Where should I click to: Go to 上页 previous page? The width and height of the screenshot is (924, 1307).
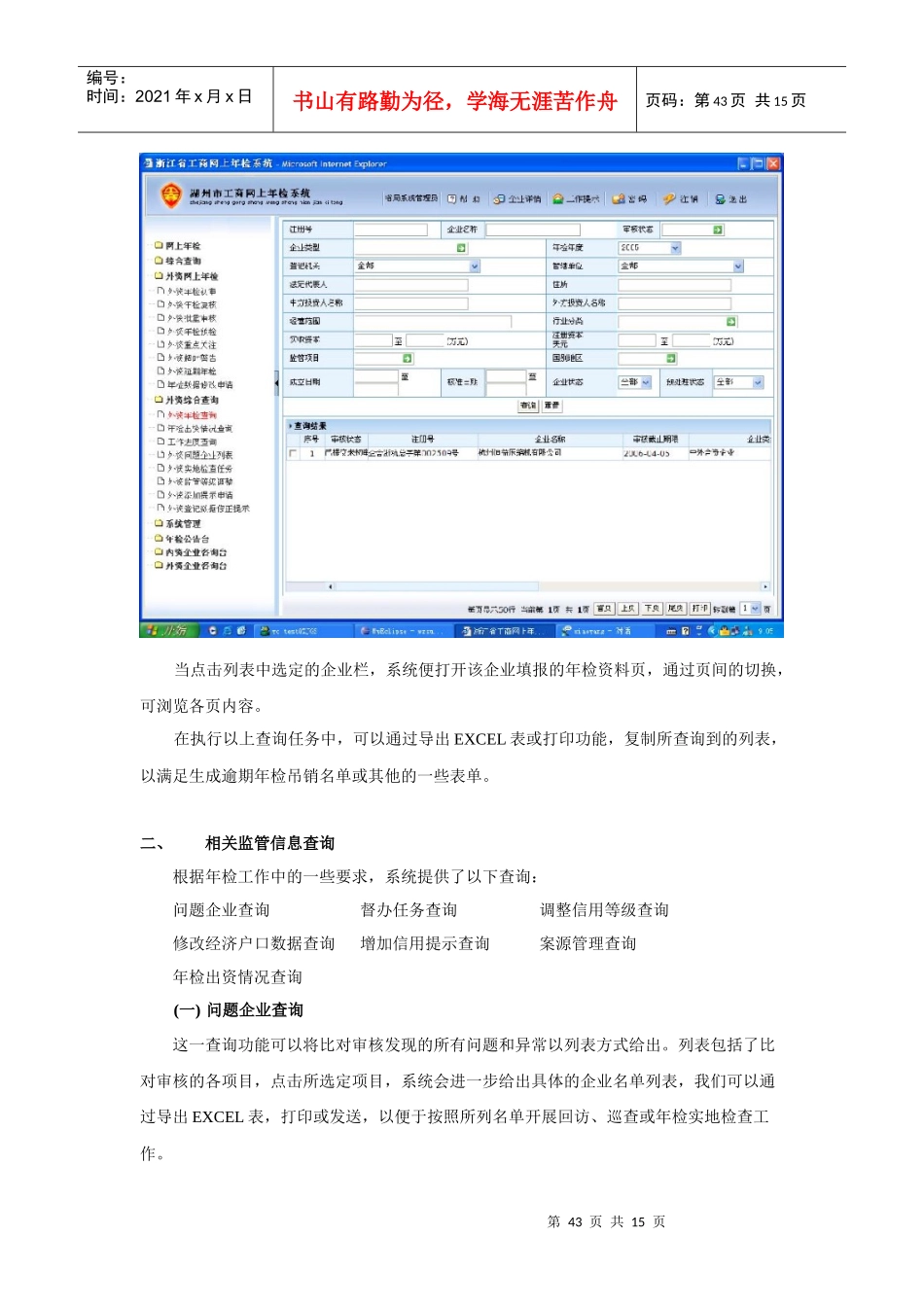coord(628,609)
